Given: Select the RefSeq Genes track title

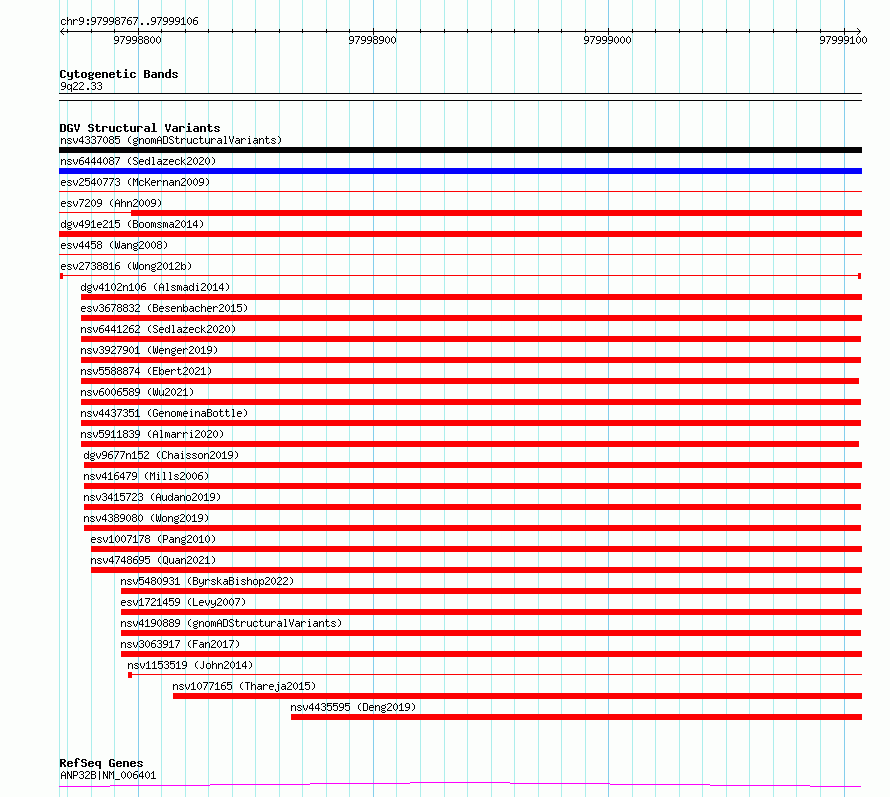Looking at the screenshot, I should coord(101,763).
